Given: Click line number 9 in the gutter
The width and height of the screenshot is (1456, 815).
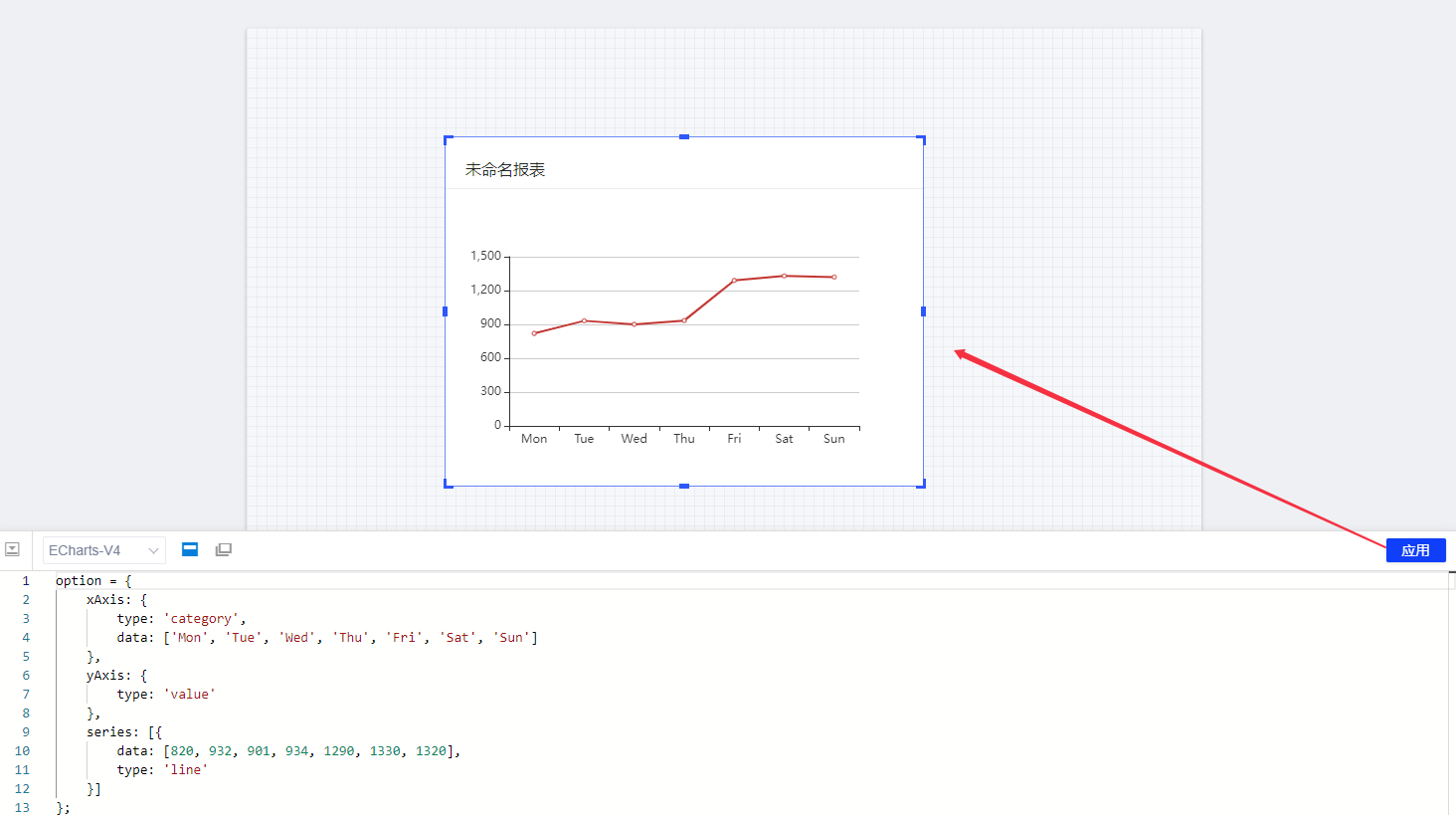Looking at the screenshot, I should coord(26,732).
